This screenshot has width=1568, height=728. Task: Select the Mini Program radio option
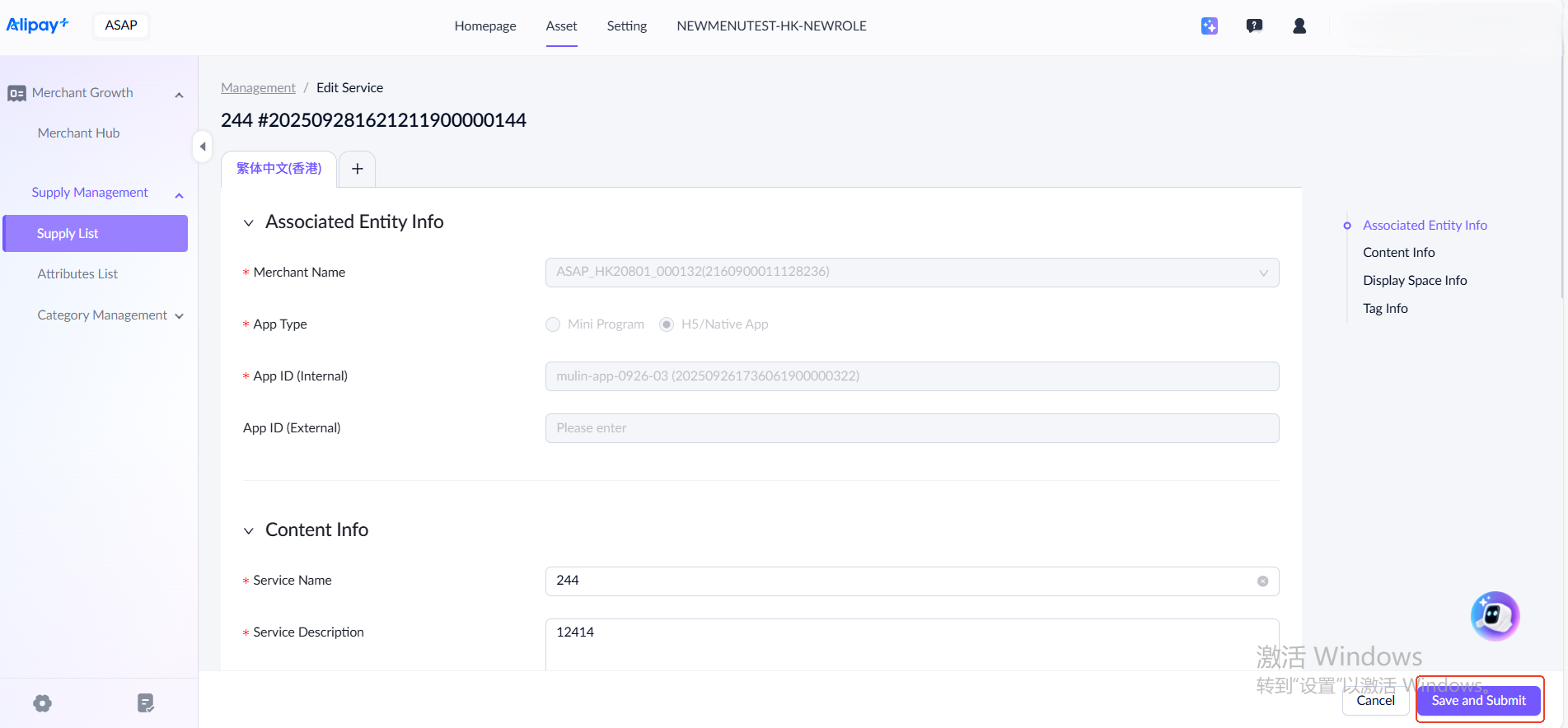(x=553, y=324)
